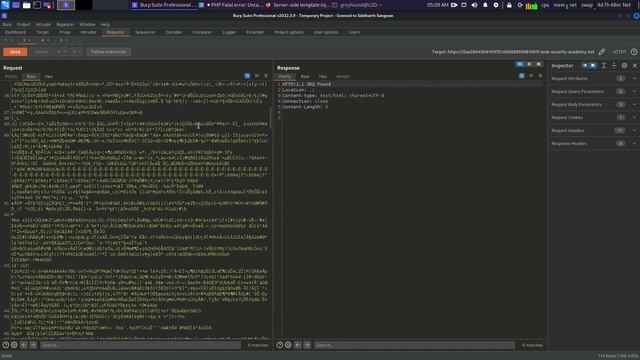Click request search next match arrow
The width and height of the screenshot is (640, 360).
coord(33,345)
